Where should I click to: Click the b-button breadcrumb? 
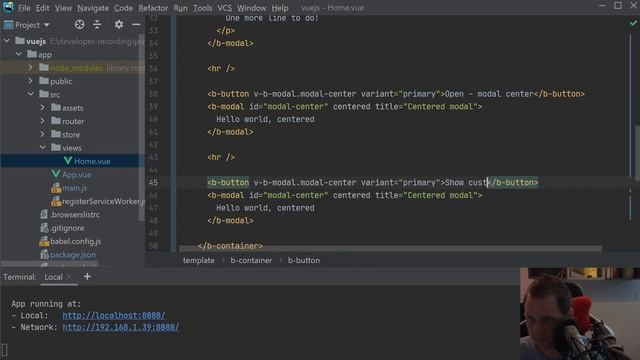pos(304,260)
